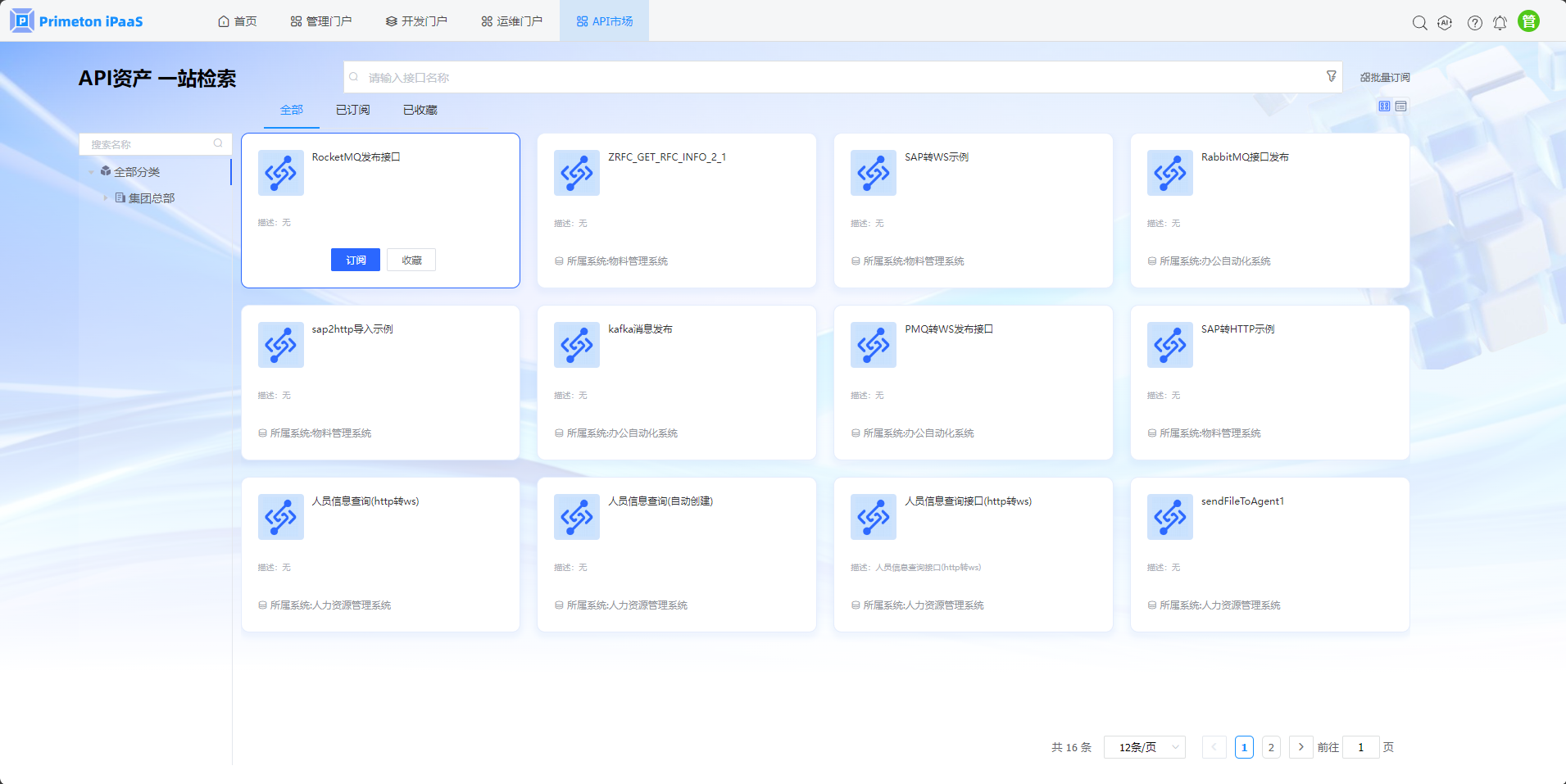Collapse the 全部分类 tree node
This screenshot has width=1566, height=784.
(x=91, y=172)
